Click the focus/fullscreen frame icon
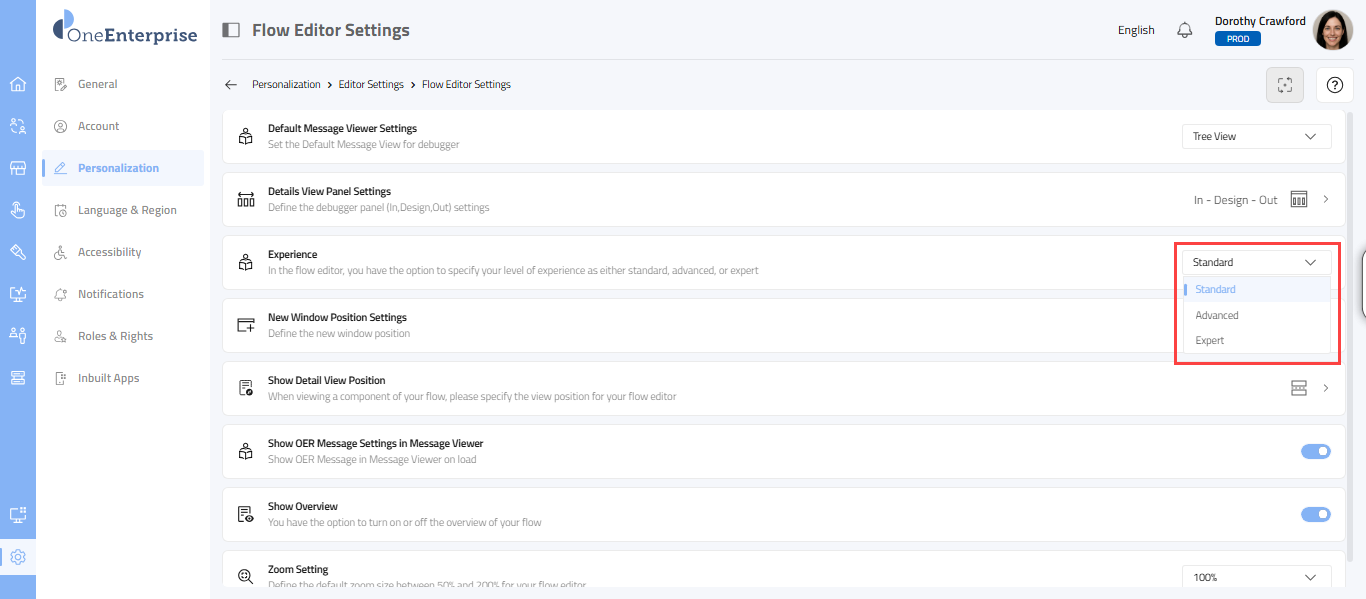The height and width of the screenshot is (599, 1366). 1285,85
